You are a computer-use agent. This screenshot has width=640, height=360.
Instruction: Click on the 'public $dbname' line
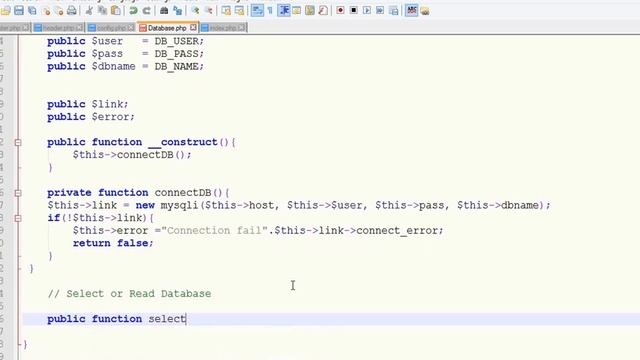(x=125, y=67)
